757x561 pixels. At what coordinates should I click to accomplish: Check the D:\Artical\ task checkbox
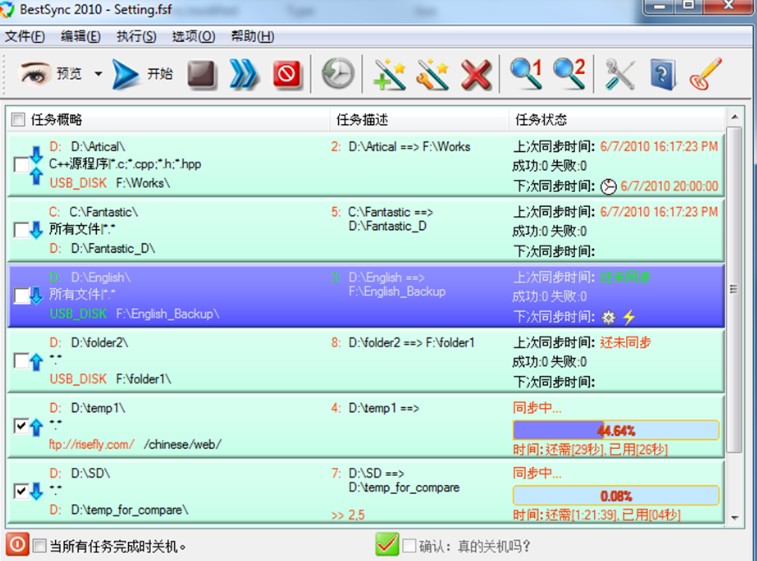[x=21, y=165]
